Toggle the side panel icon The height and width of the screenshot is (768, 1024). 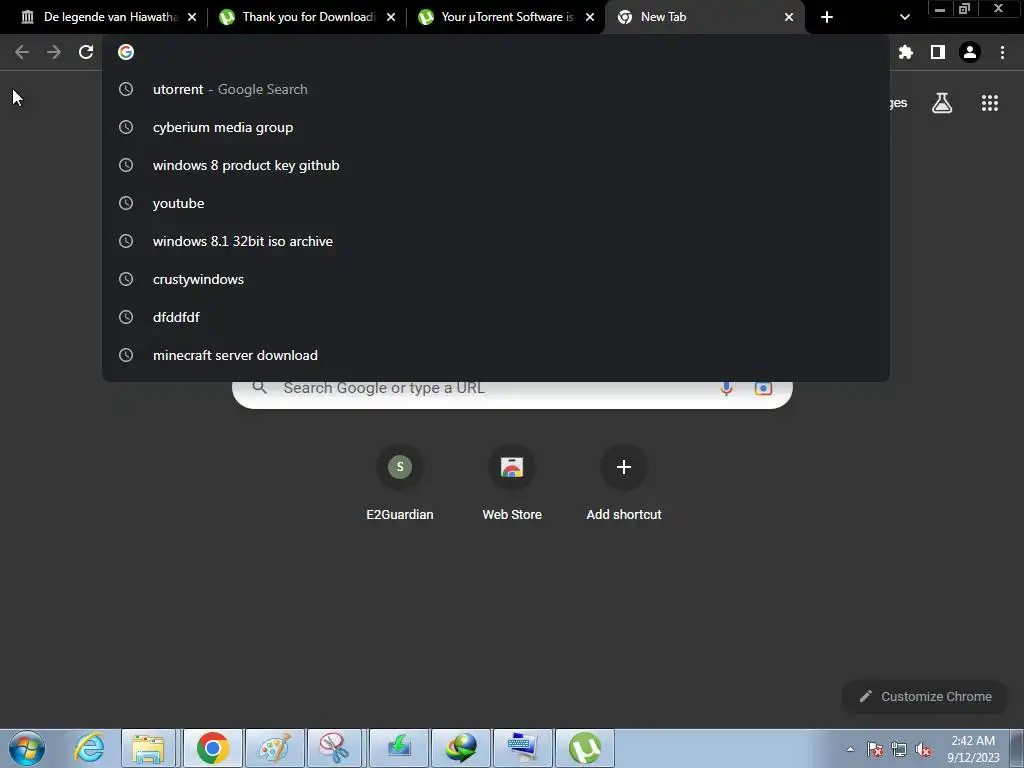pyautogui.click(x=938, y=52)
